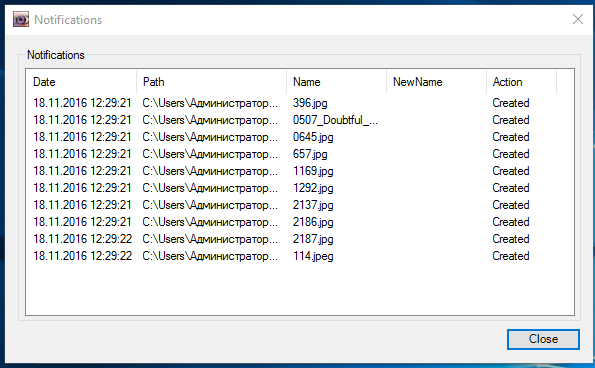Select the 1169.jpg entry
595x368 pixels.
(x=313, y=171)
